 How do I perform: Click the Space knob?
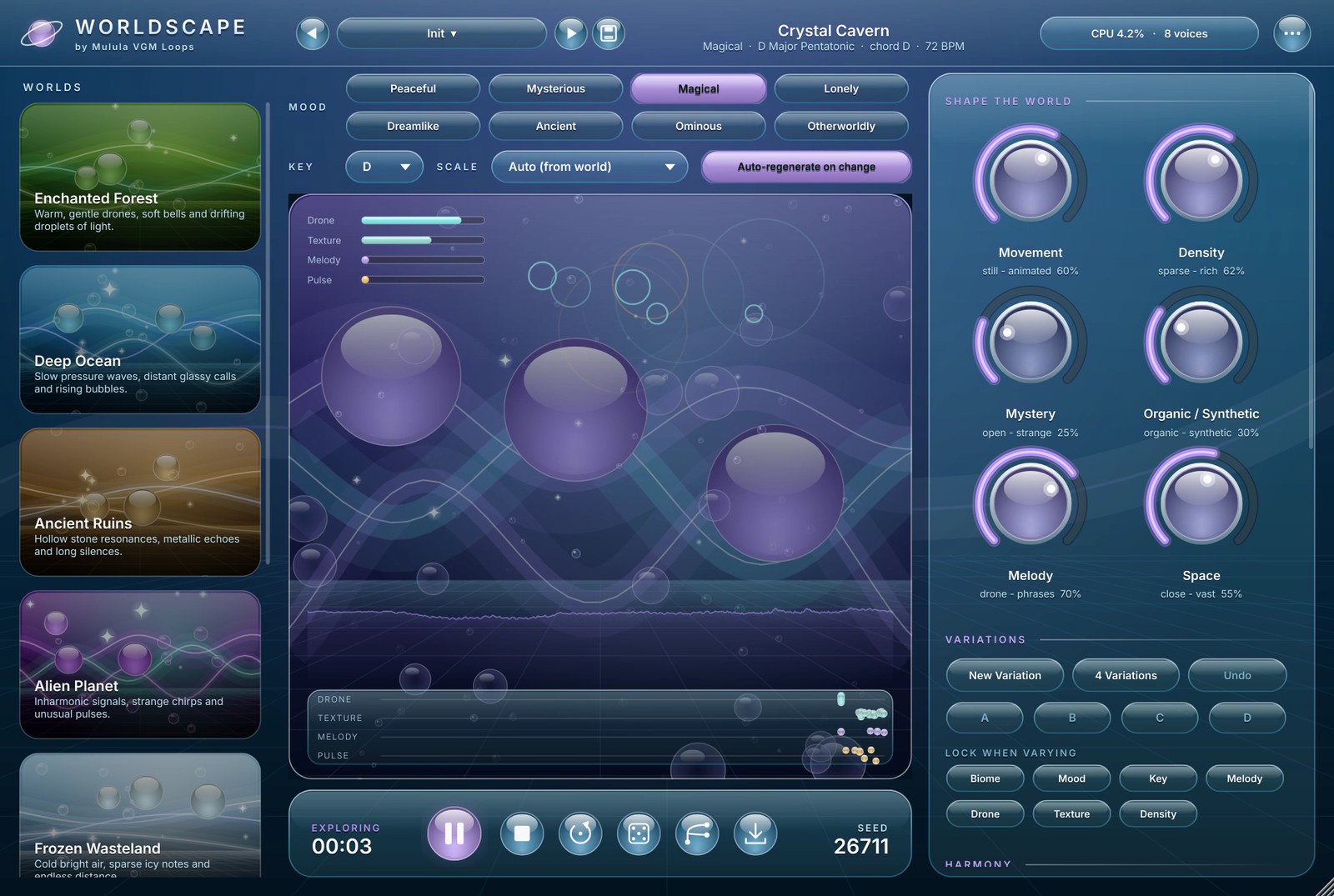pyautogui.click(x=1201, y=503)
